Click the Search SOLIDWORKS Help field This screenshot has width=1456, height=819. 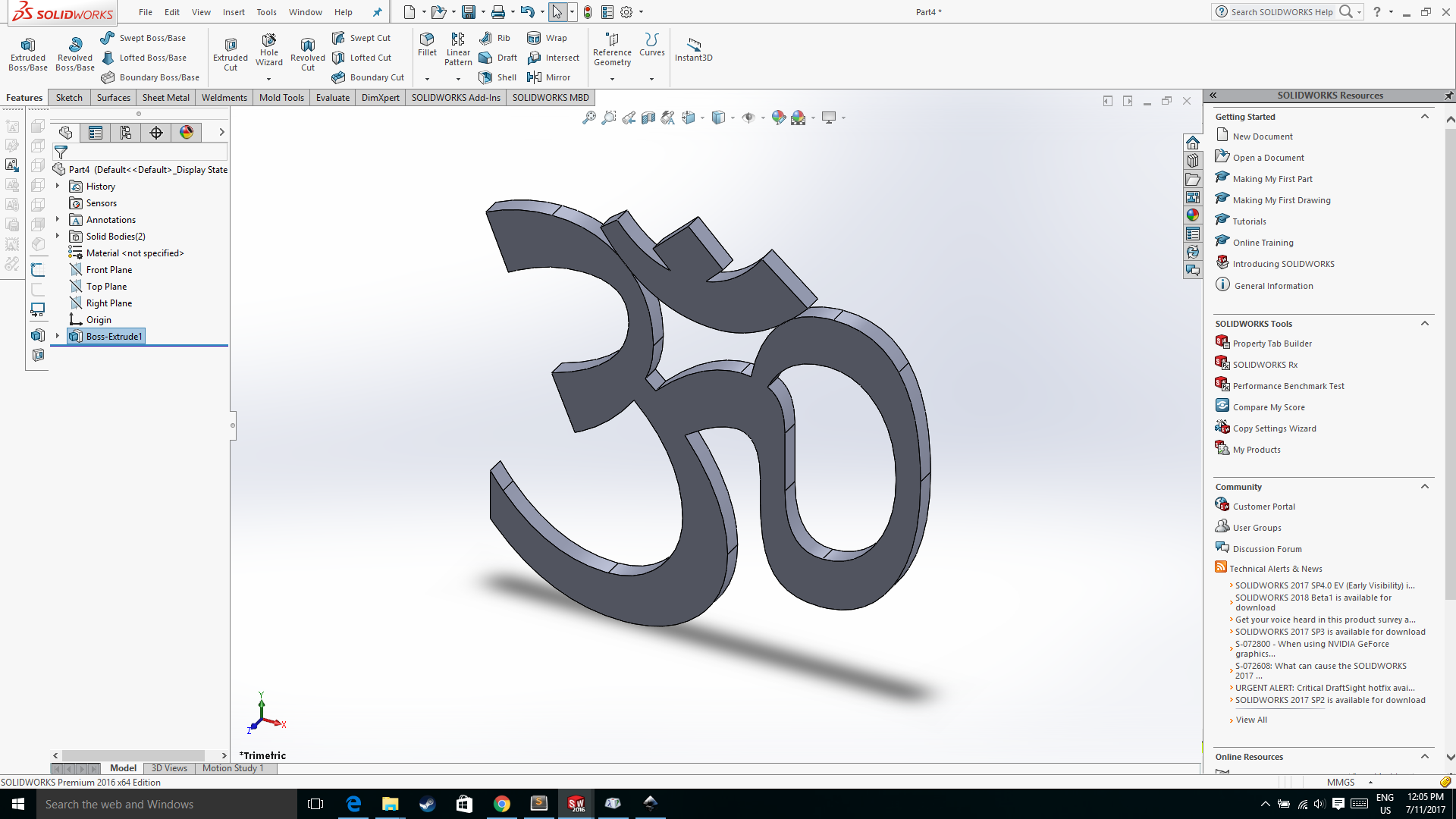tap(1281, 12)
